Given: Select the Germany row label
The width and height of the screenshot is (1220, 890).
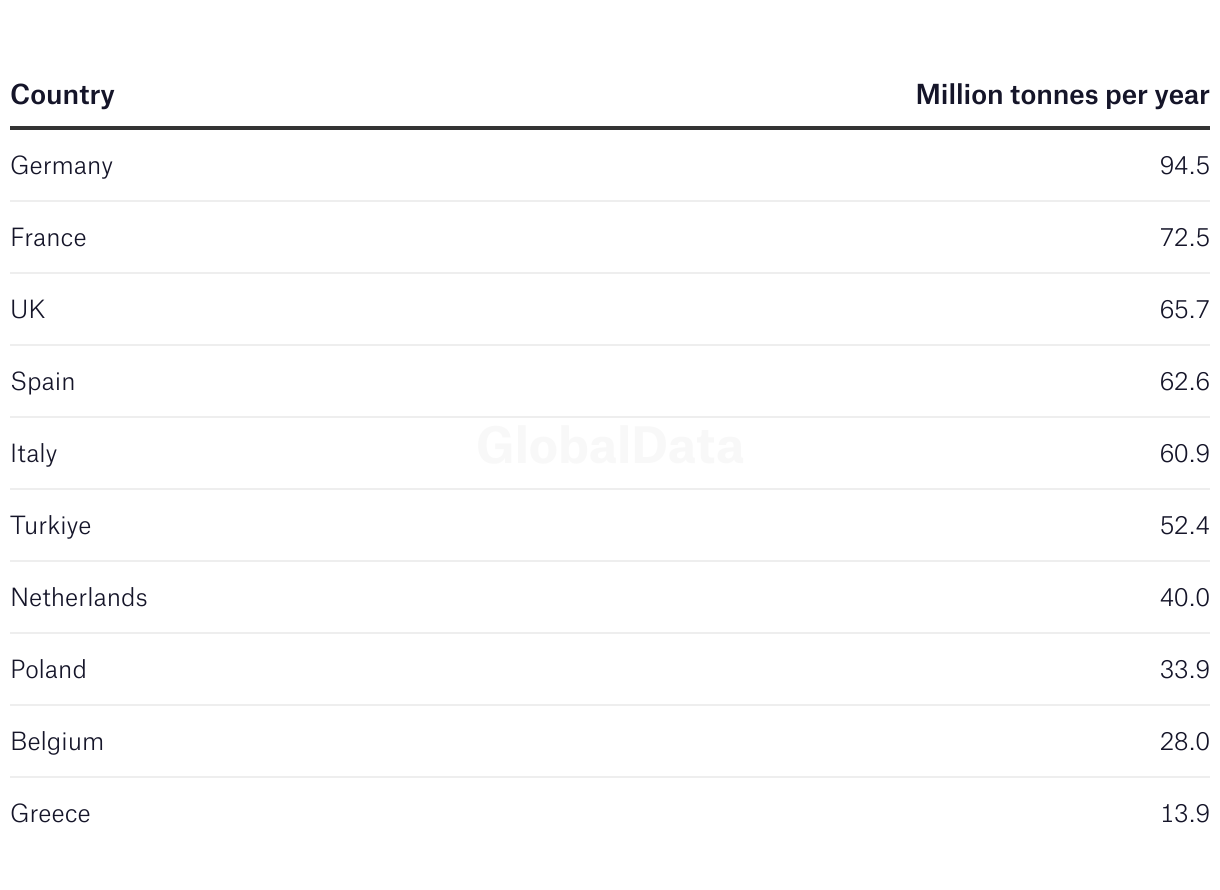Looking at the screenshot, I should [x=61, y=166].
